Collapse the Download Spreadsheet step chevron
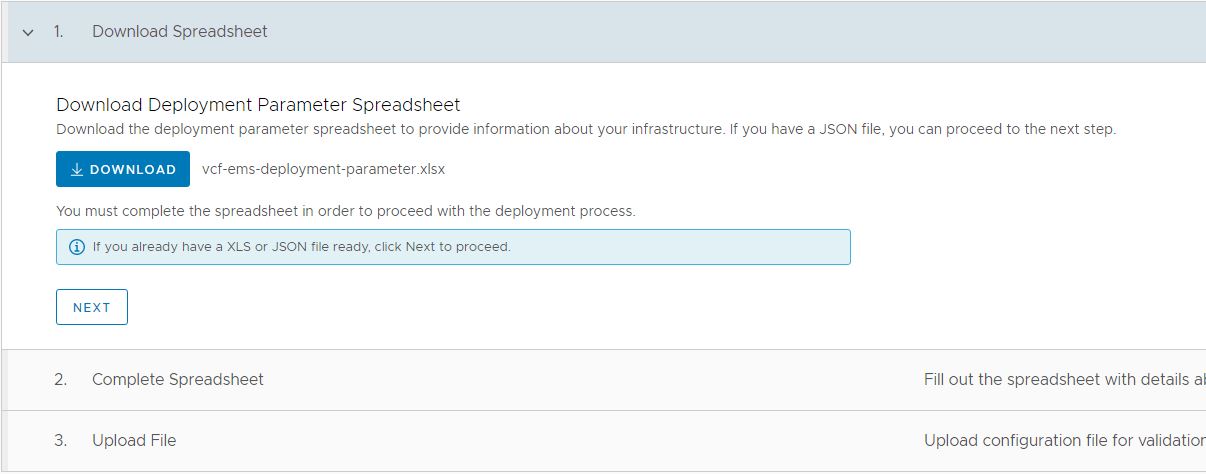Screen dimensions: 1206x474 [28, 32]
